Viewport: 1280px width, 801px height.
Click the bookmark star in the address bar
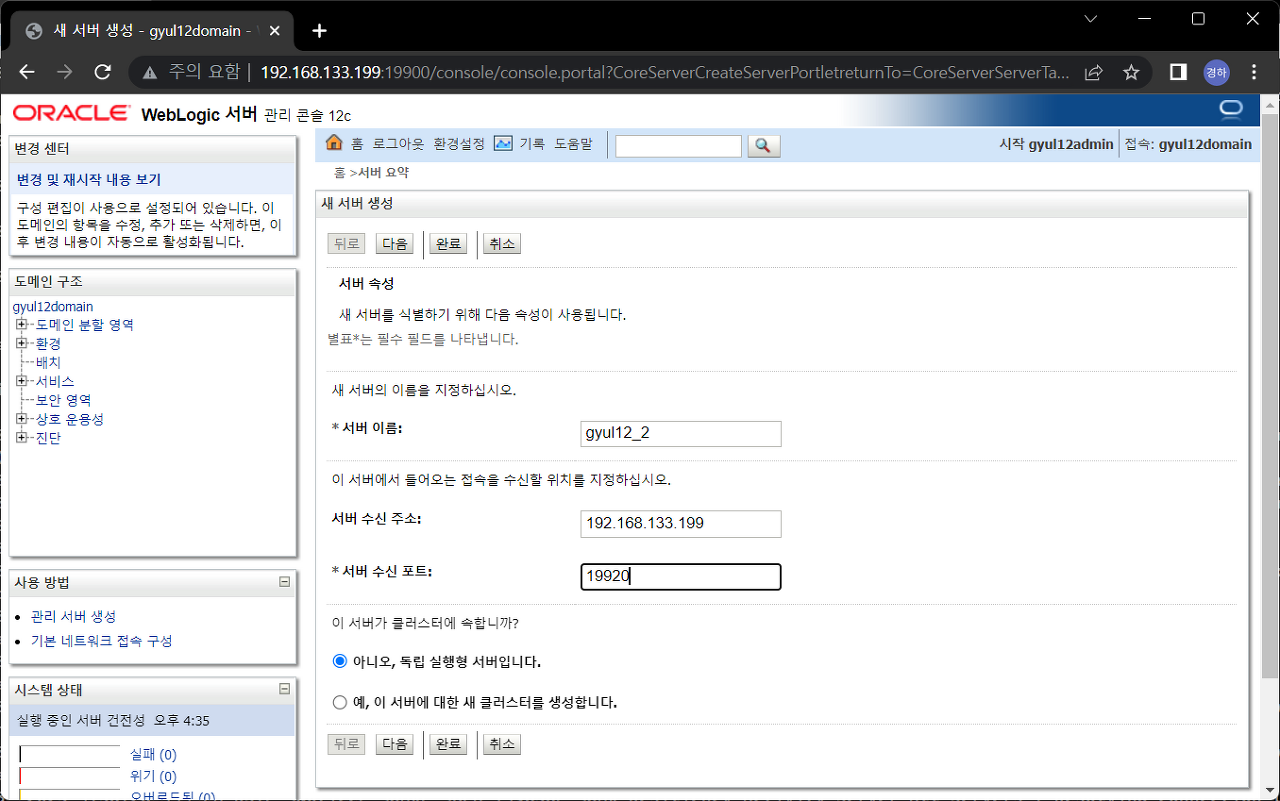click(x=1131, y=72)
